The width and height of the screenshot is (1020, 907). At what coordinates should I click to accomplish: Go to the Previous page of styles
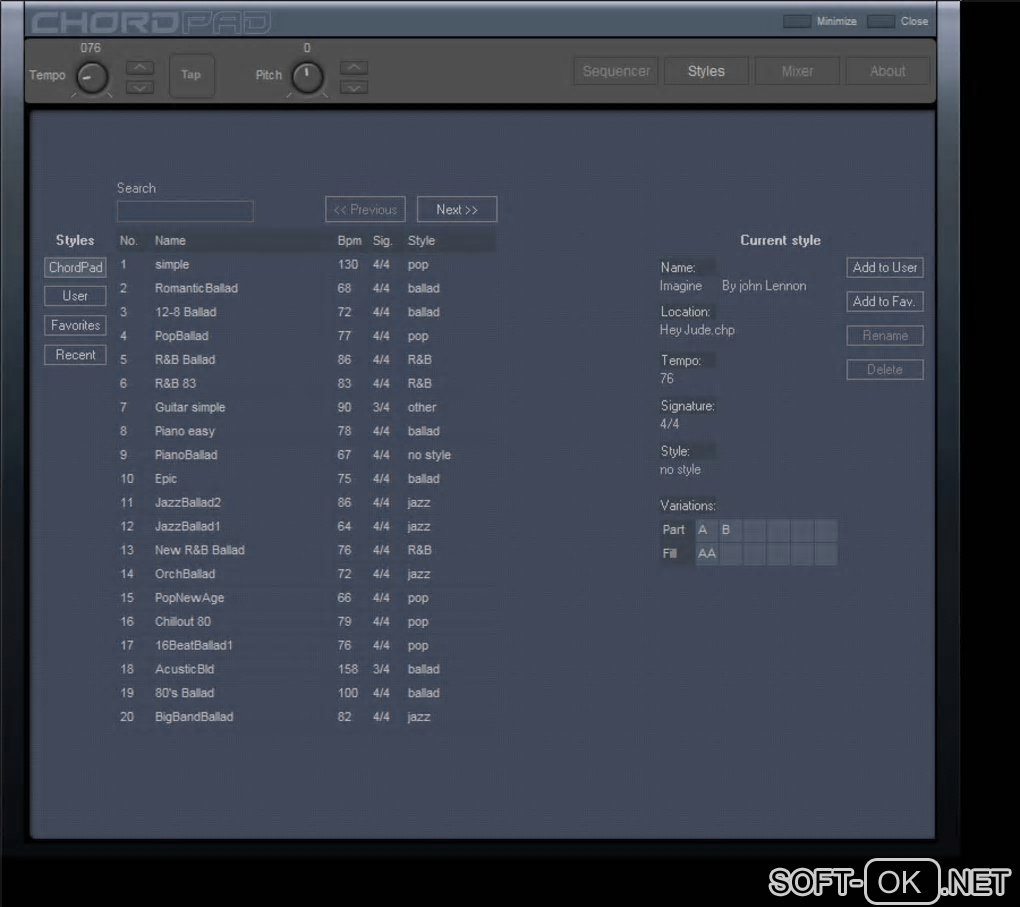point(366,210)
